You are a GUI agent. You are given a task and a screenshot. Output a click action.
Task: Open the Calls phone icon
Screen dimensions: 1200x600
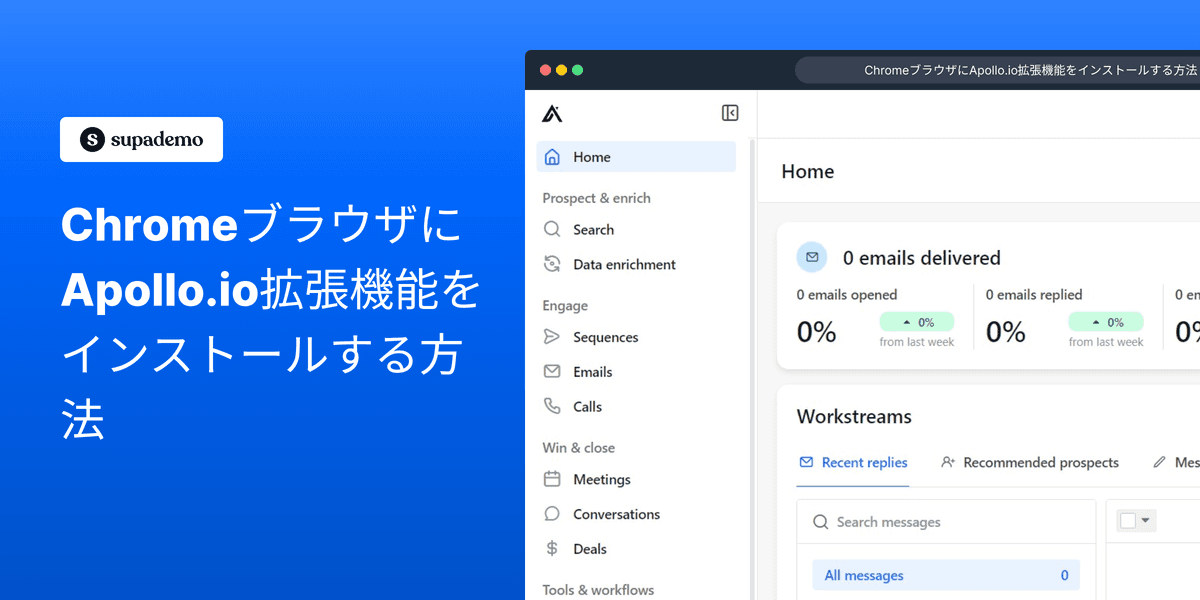(x=551, y=406)
